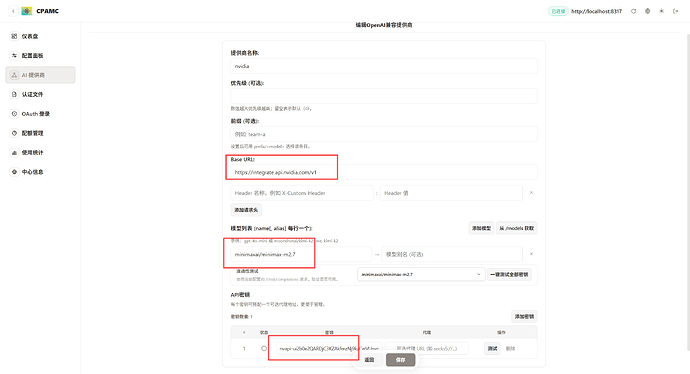The width and height of the screenshot is (690, 374).
Task: Collapse the sidebar with the back arrow
Action: point(13,11)
